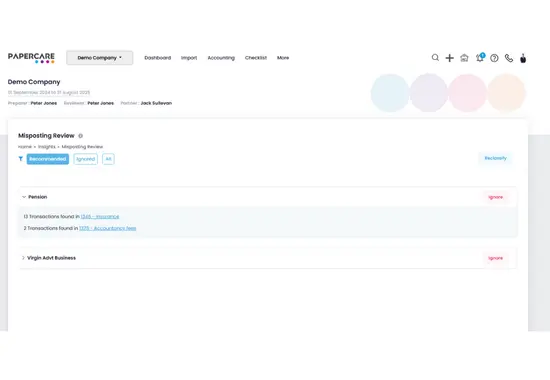This screenshot has width=550, height=380.
Task: Open the notifications bell icon
Action: [x=479, y=58]
